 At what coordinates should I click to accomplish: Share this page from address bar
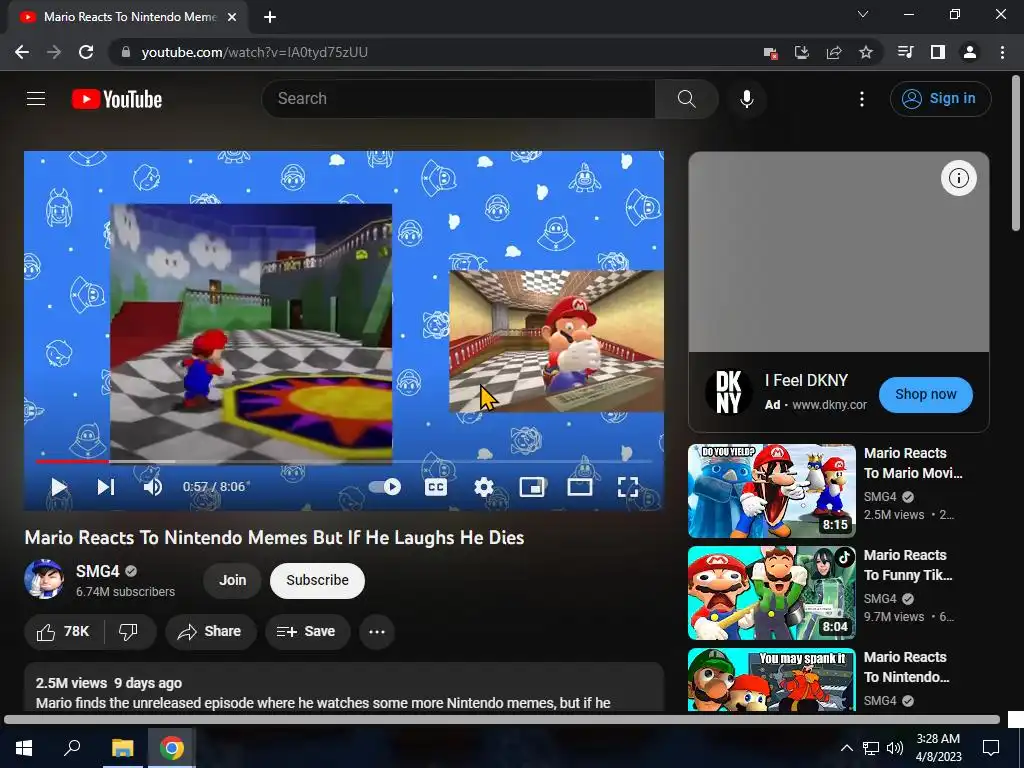click(834, 52)
